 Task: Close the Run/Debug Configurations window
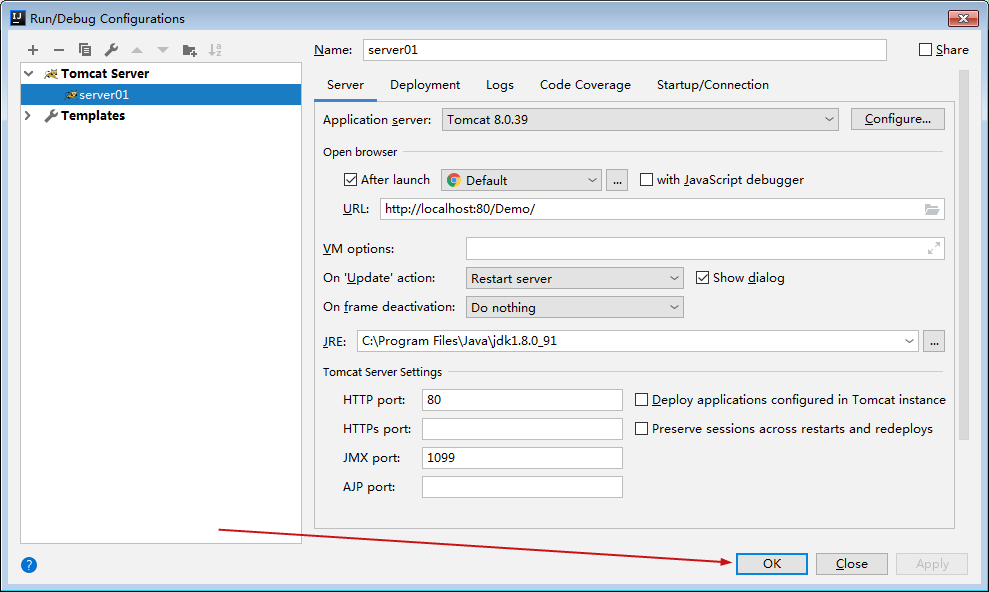(963, 18)
